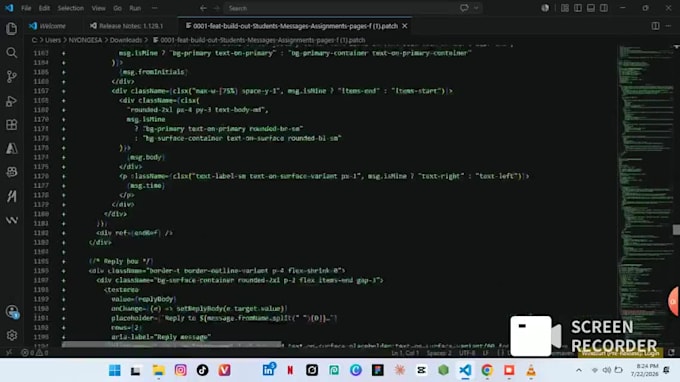Open Google Chrome from the taskbar
Image resolution: width=680 pixels, height=382 pixels.
[487, 370]
